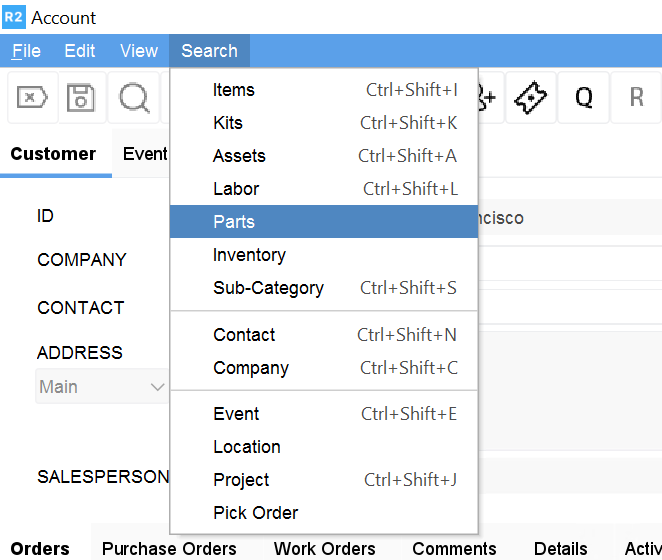Click the save floppy disk icon
662x560 pixels.
[82, 97]
